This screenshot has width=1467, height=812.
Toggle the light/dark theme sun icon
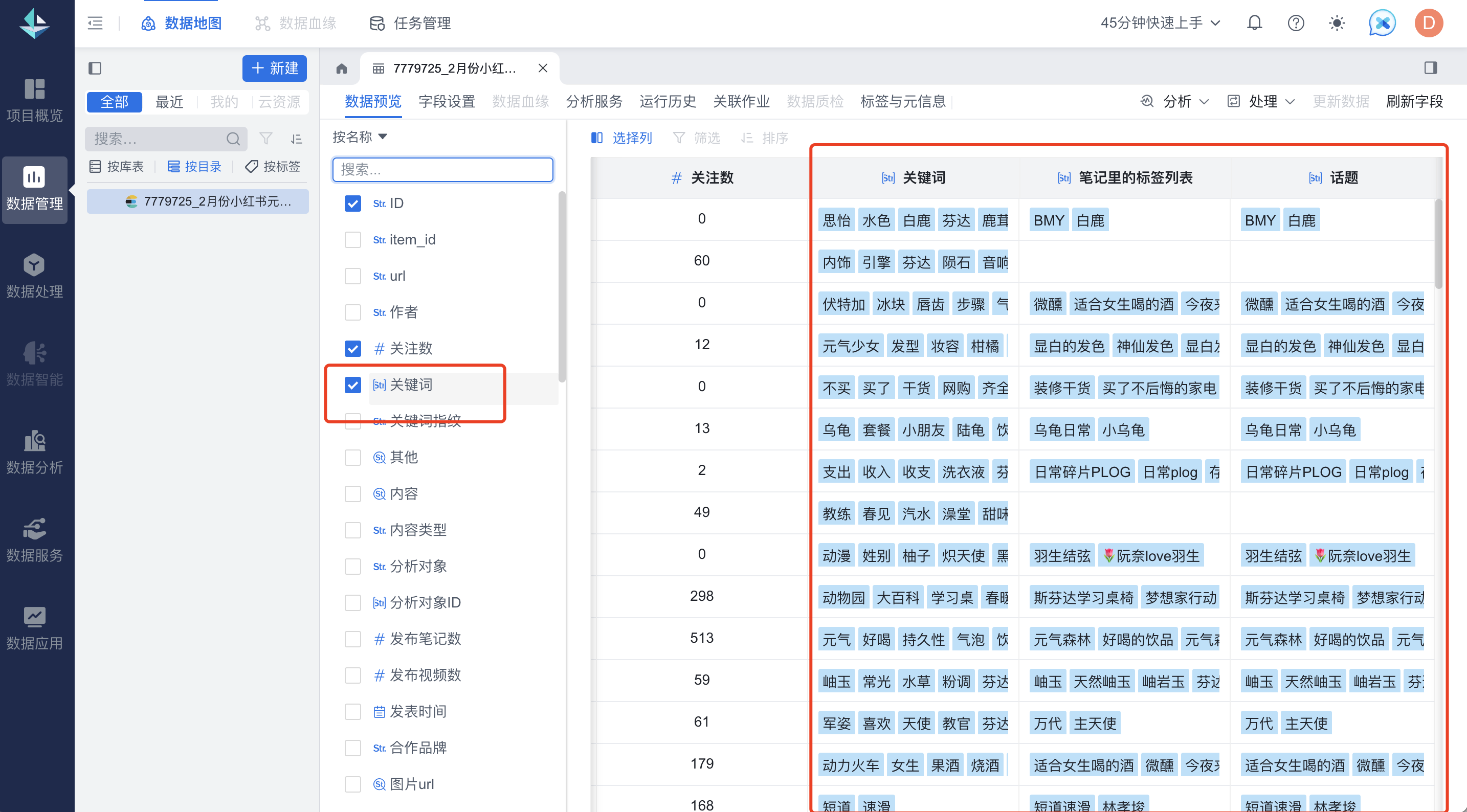pos(1337,23)
